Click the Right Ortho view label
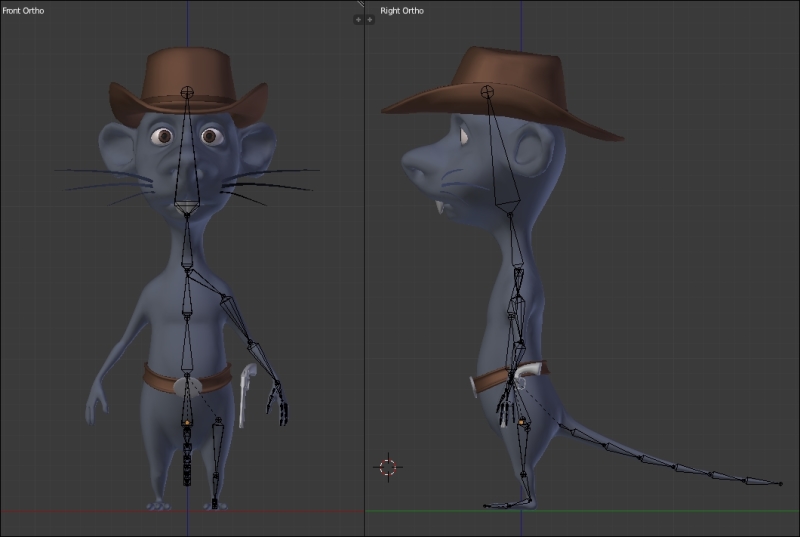800x537 pixels. click(x=402, y=10)
